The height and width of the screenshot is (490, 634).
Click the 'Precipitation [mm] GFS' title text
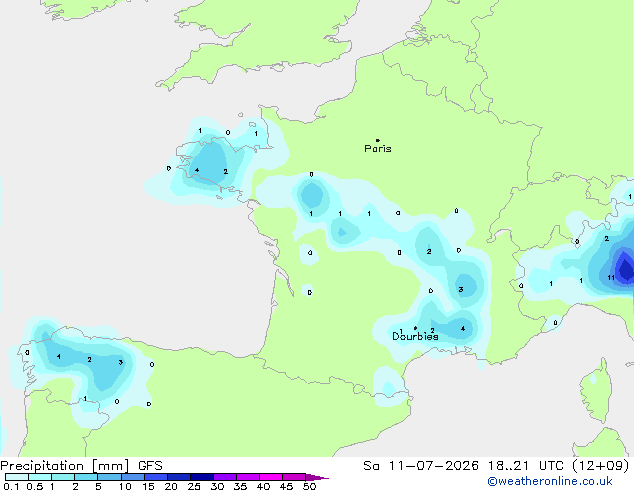point(81,466)
